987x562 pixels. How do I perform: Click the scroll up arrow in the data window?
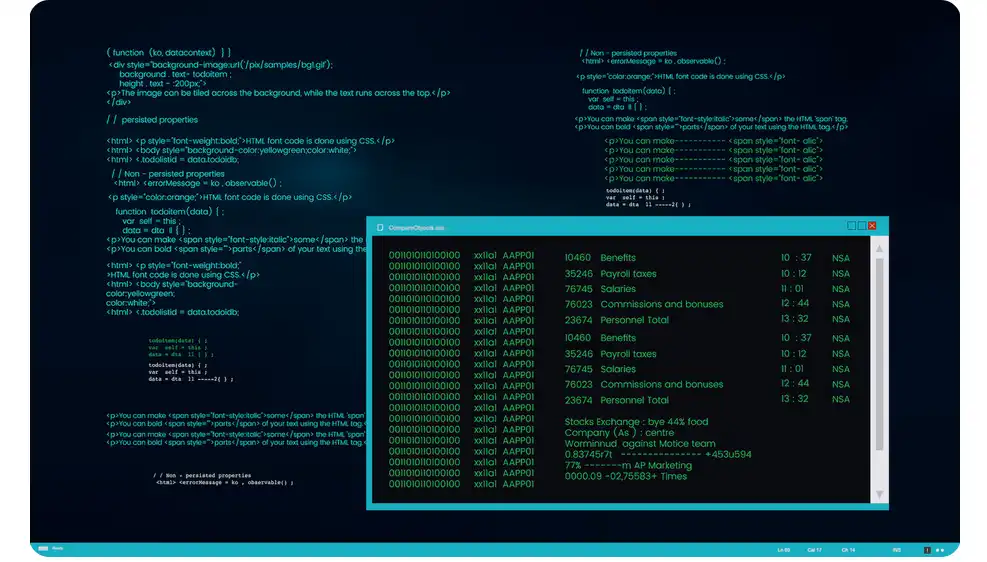tap(879, 249)
